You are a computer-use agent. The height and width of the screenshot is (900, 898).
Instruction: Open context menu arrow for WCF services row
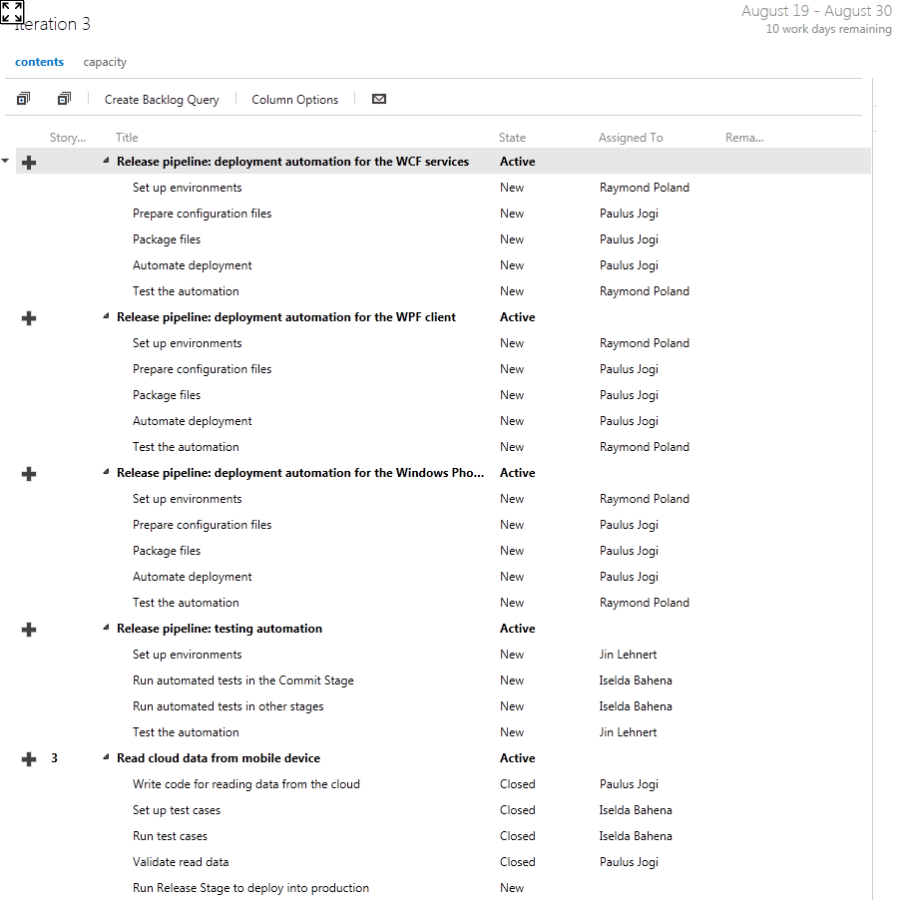[x=8, y=161]
